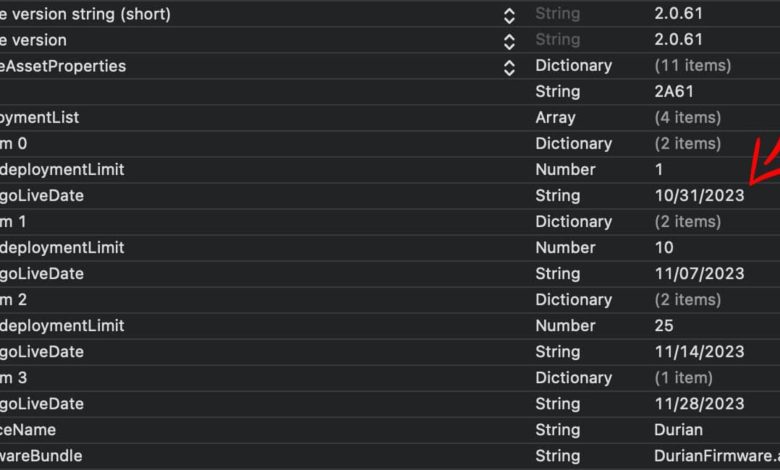
Task: Select the 2A61 string value
Action: tap(675, 91)
